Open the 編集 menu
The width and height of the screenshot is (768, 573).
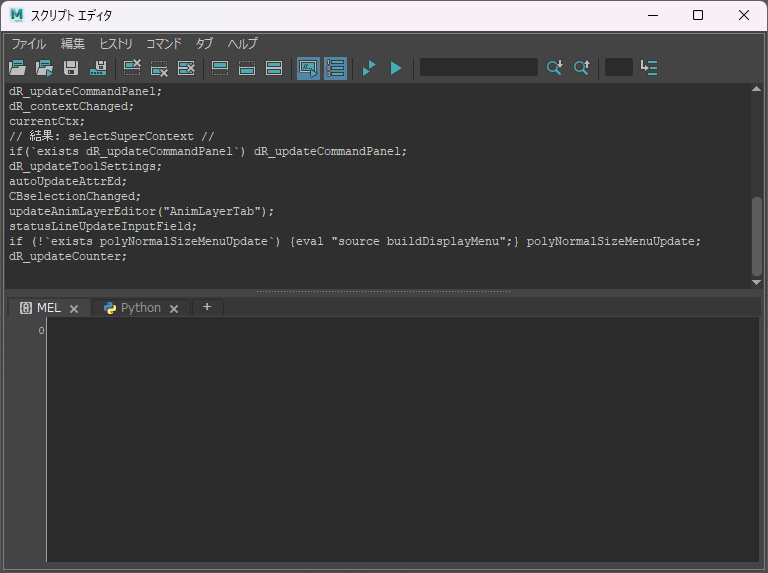click(x=73, y=44)
